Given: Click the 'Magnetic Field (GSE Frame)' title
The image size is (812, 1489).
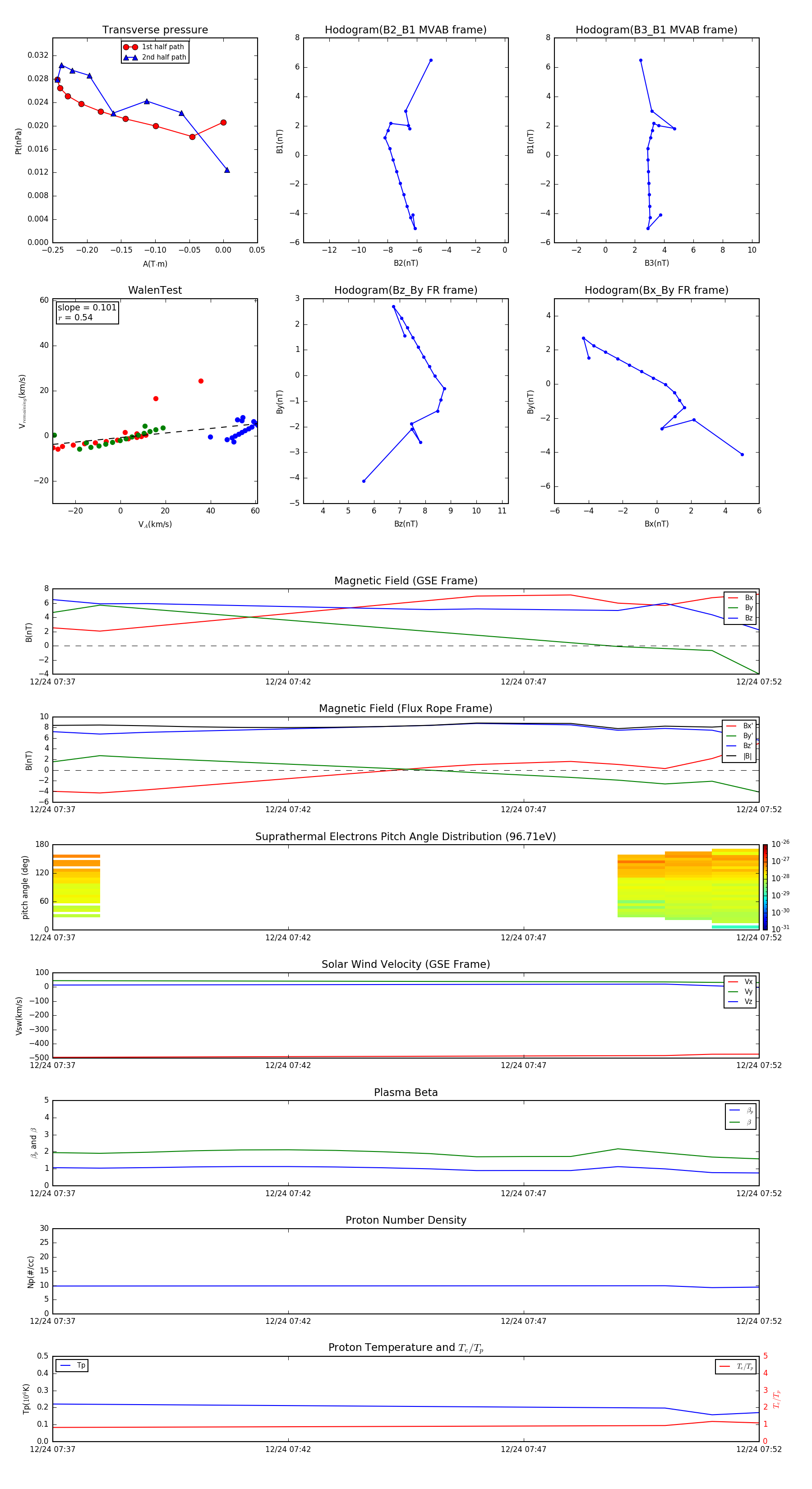Looking at the screenshot, I should 406,581.
